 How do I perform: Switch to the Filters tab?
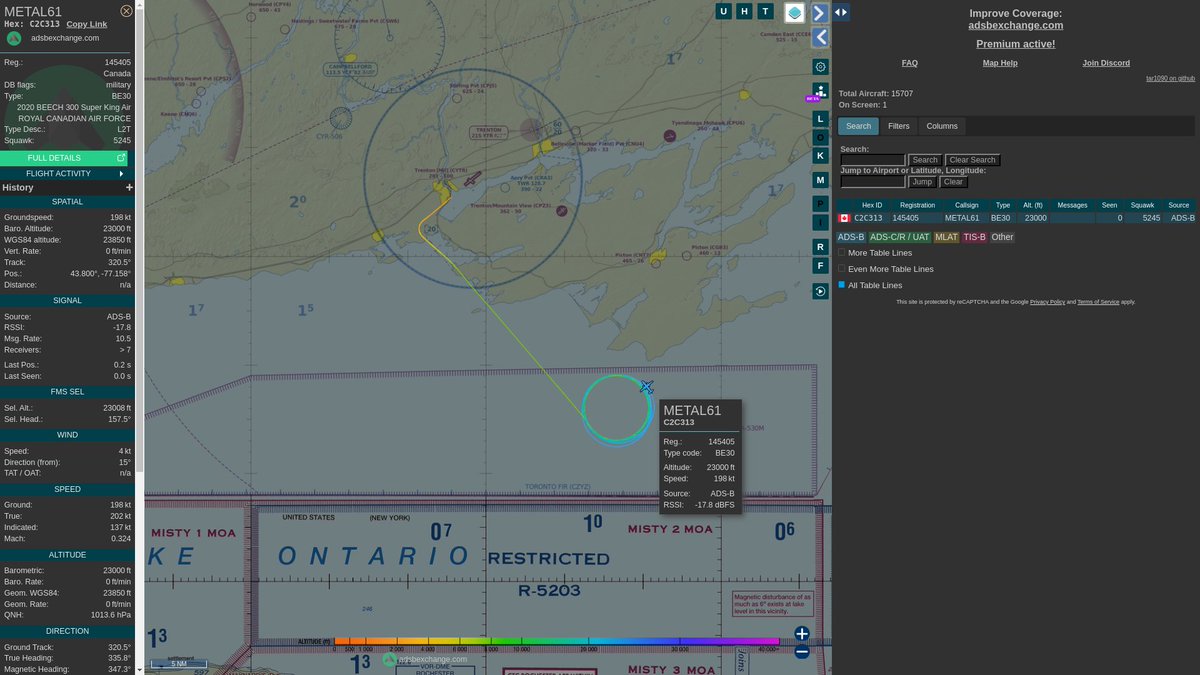(899, 126)
